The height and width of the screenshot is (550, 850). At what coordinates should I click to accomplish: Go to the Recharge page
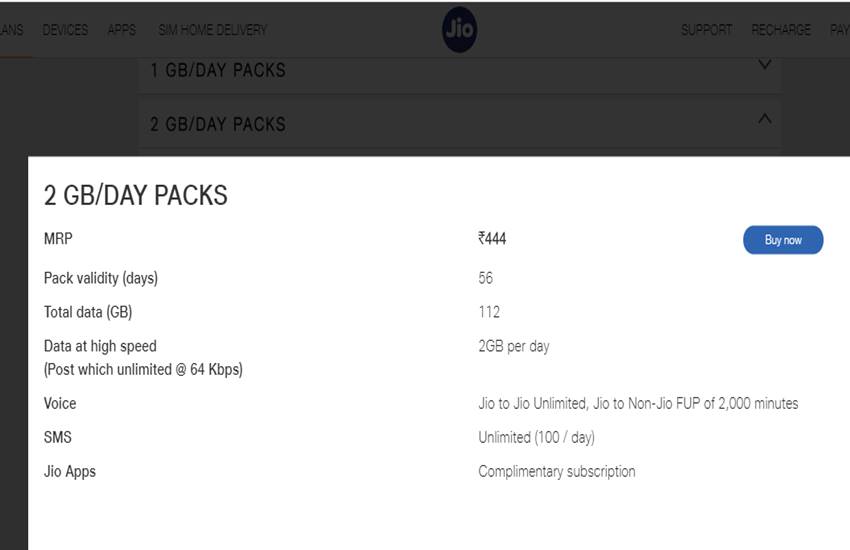pos(781,30)
